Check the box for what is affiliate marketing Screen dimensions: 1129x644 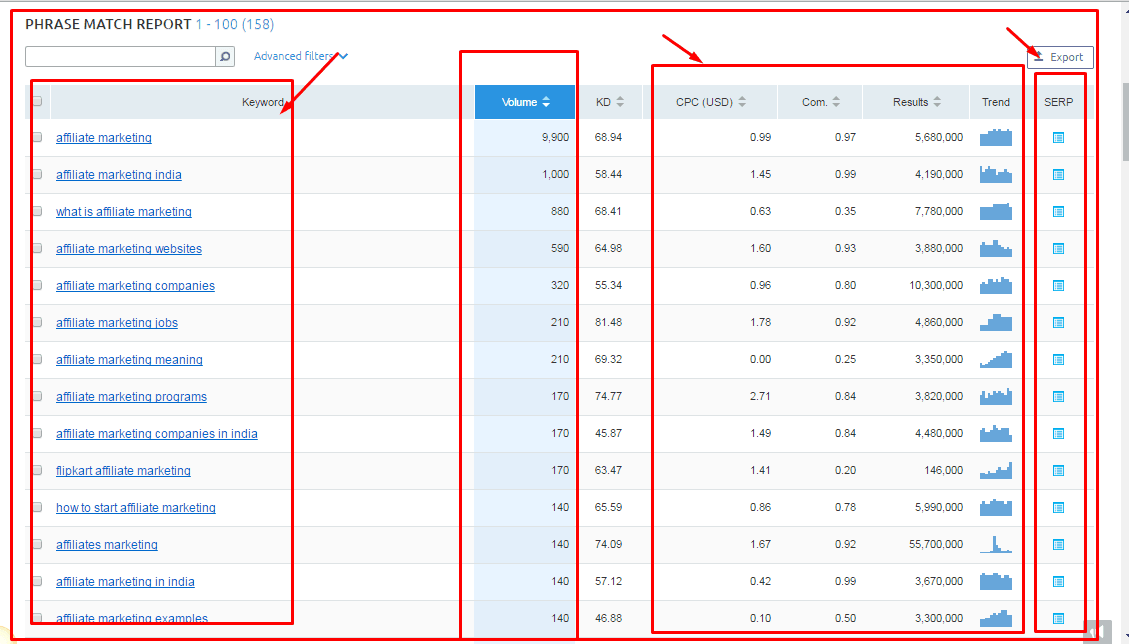37,211
